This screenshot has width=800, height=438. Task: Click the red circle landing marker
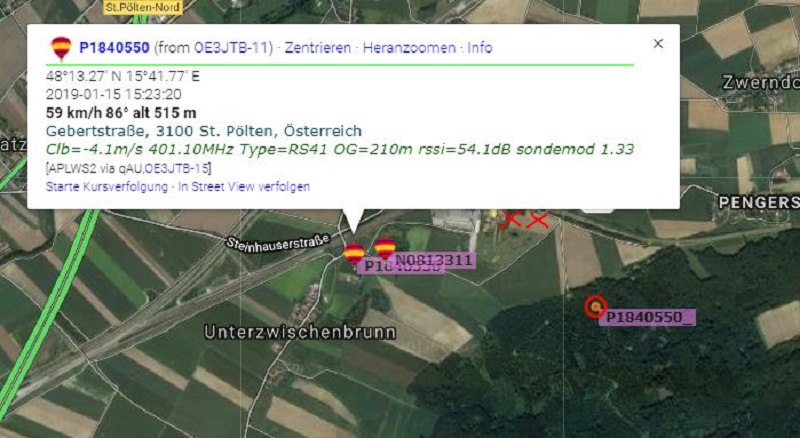coord(595,307)
